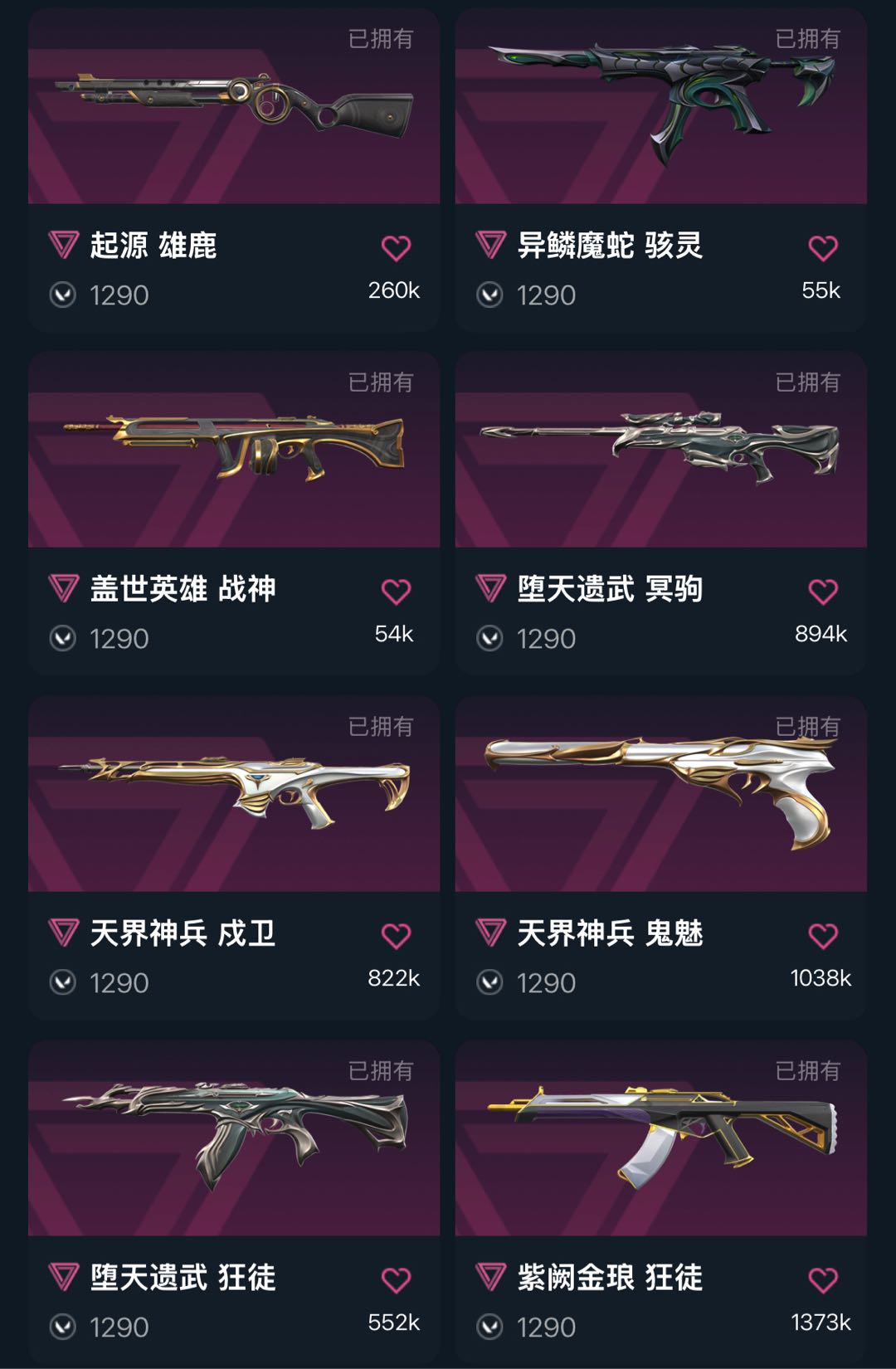Open the 堕天遗武 狂徒 skin title
The height and width of the screenshot is (1369, 896).
pyautogui.click(x=183, y=1278)
